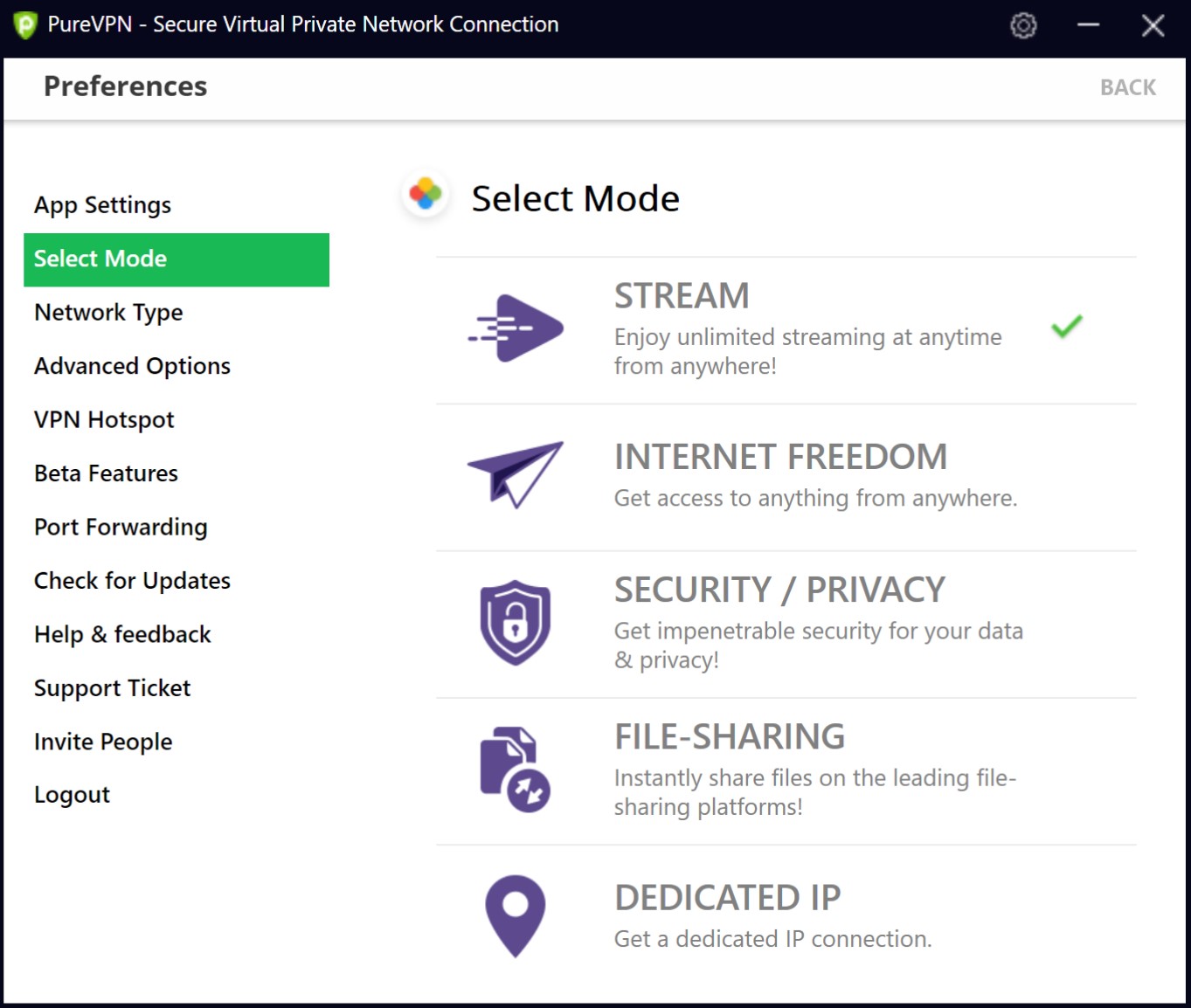Click the Security / Privacy shield lock icon
This screenshot has width=1191, height=1008.
coord(516,623)
